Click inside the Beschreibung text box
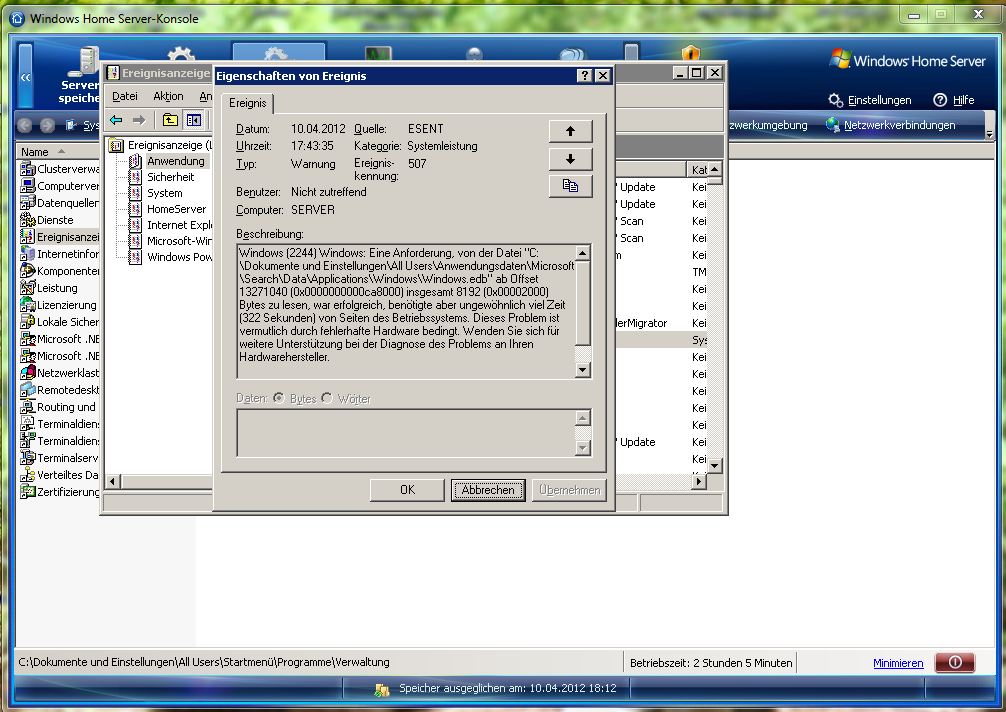The image size is (1006, 712). (406, 311)
